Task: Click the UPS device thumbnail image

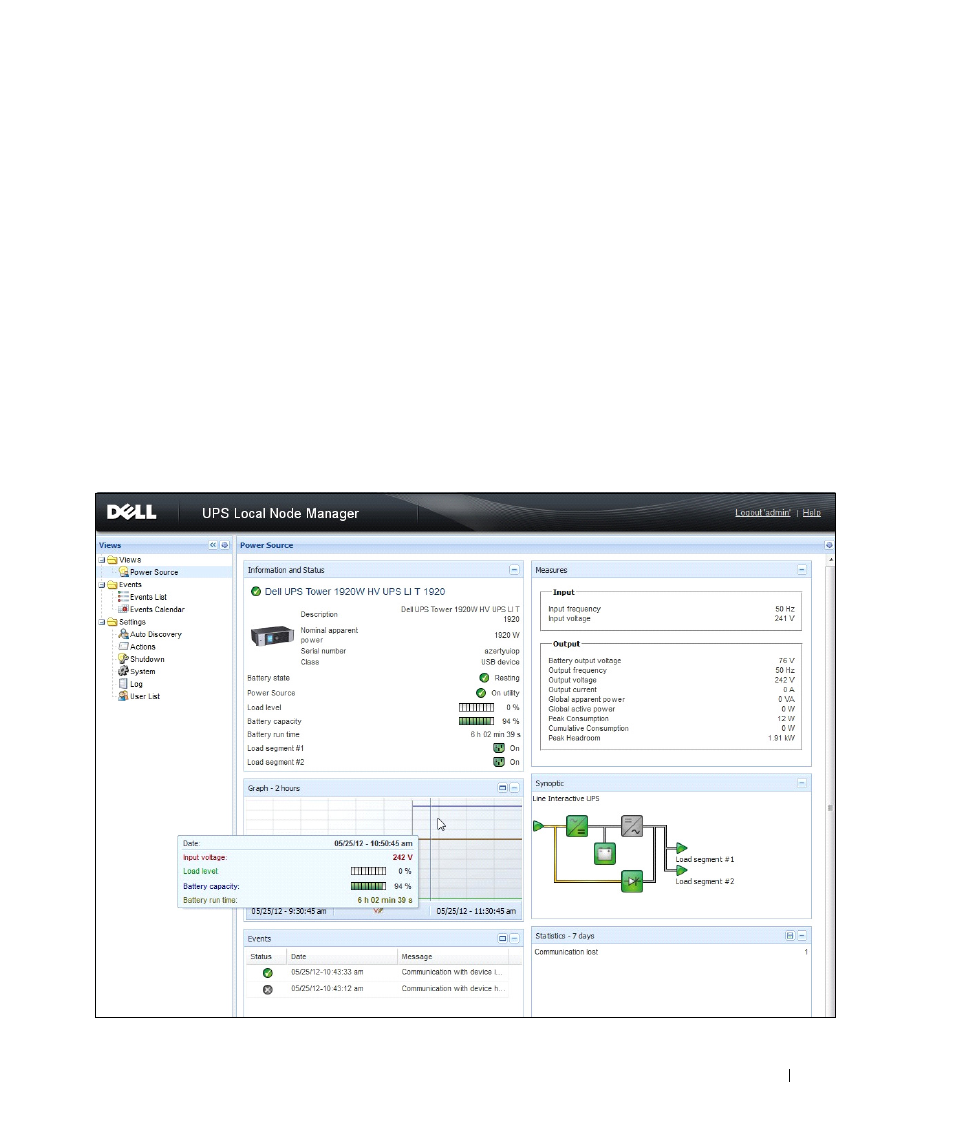Action: (272, 636)
